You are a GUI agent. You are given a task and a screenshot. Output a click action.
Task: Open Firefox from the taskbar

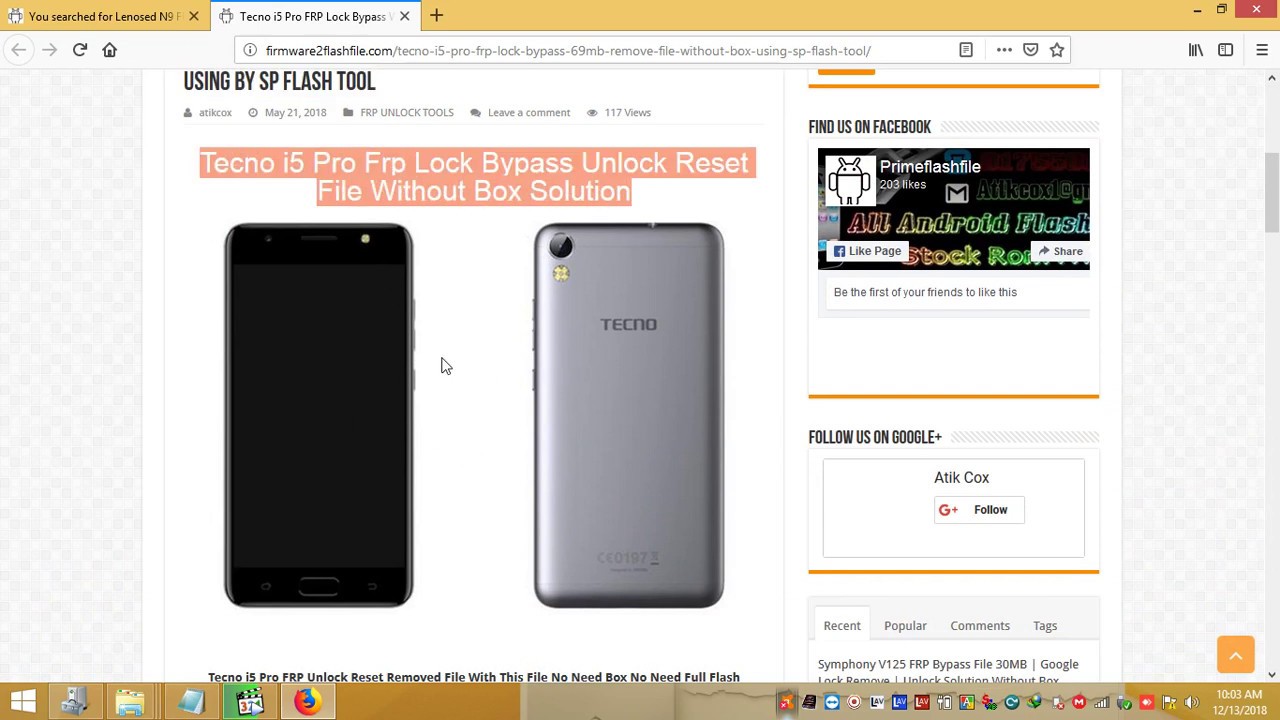click(x=307, y=702)
